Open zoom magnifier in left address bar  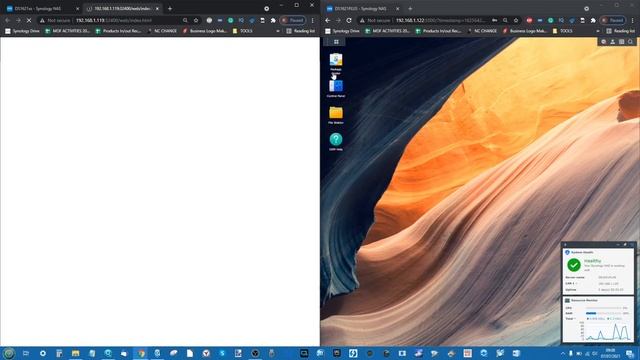point(185,20)
